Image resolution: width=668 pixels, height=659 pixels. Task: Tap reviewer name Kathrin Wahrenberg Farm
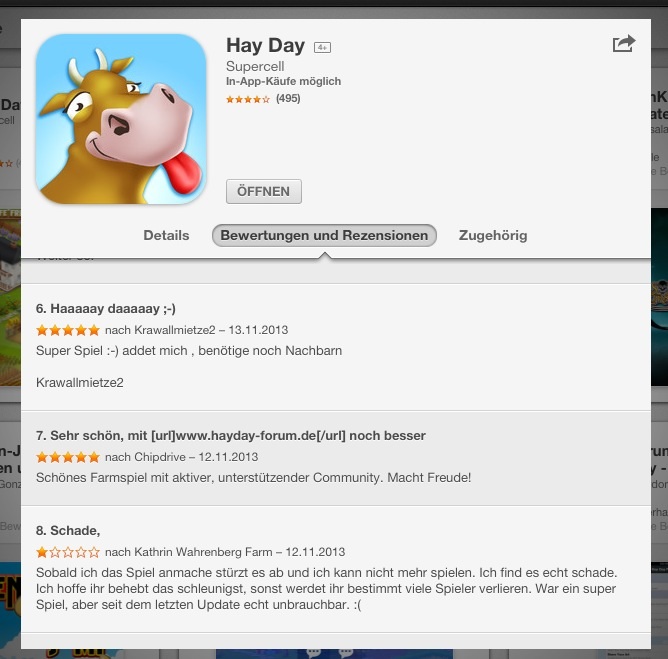[203, 552]
